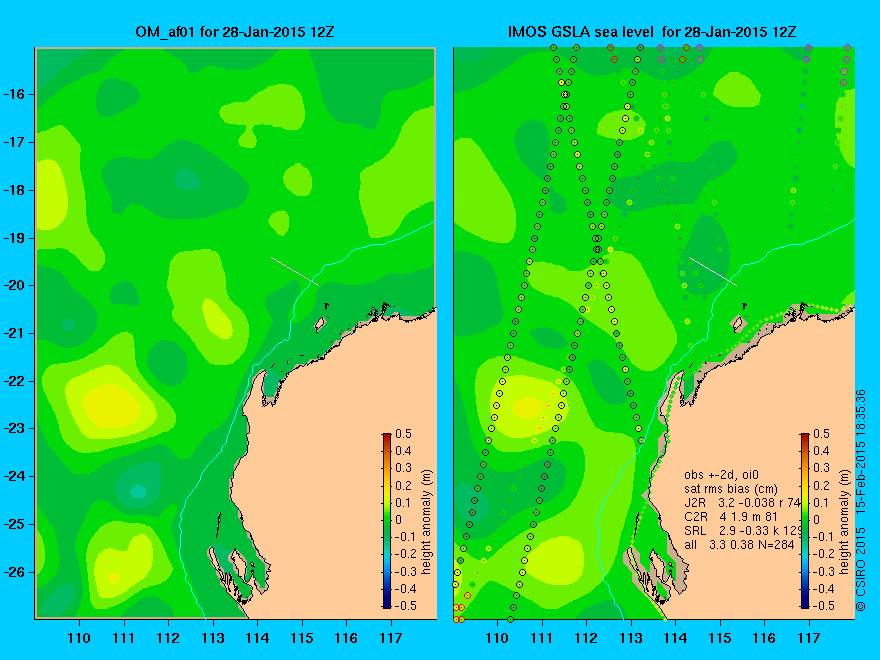
Task: Click latitude label '-26' on the axis
Action: click(13, 572)
